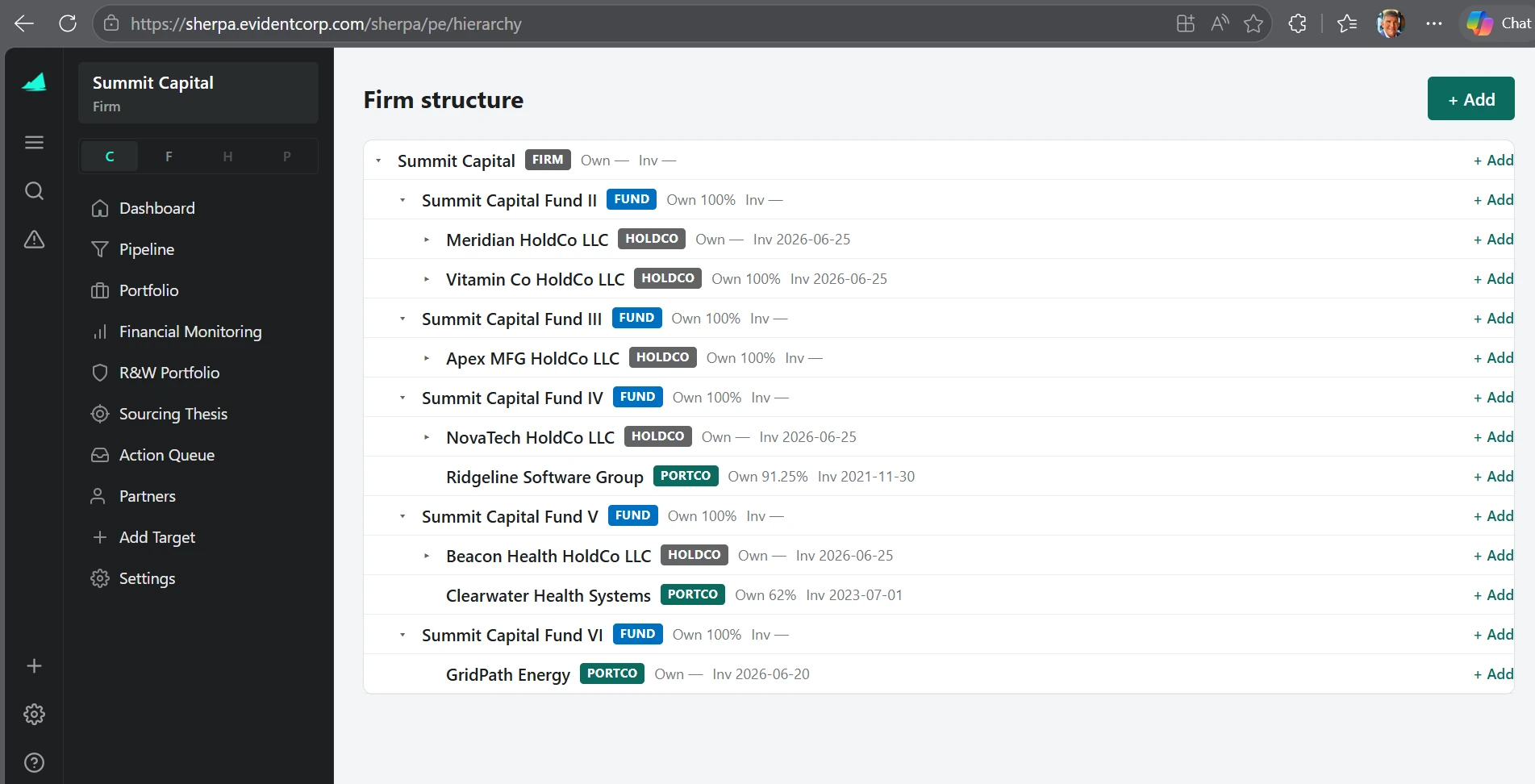Collapse the root Summit Capital firm node

[378, 161]
